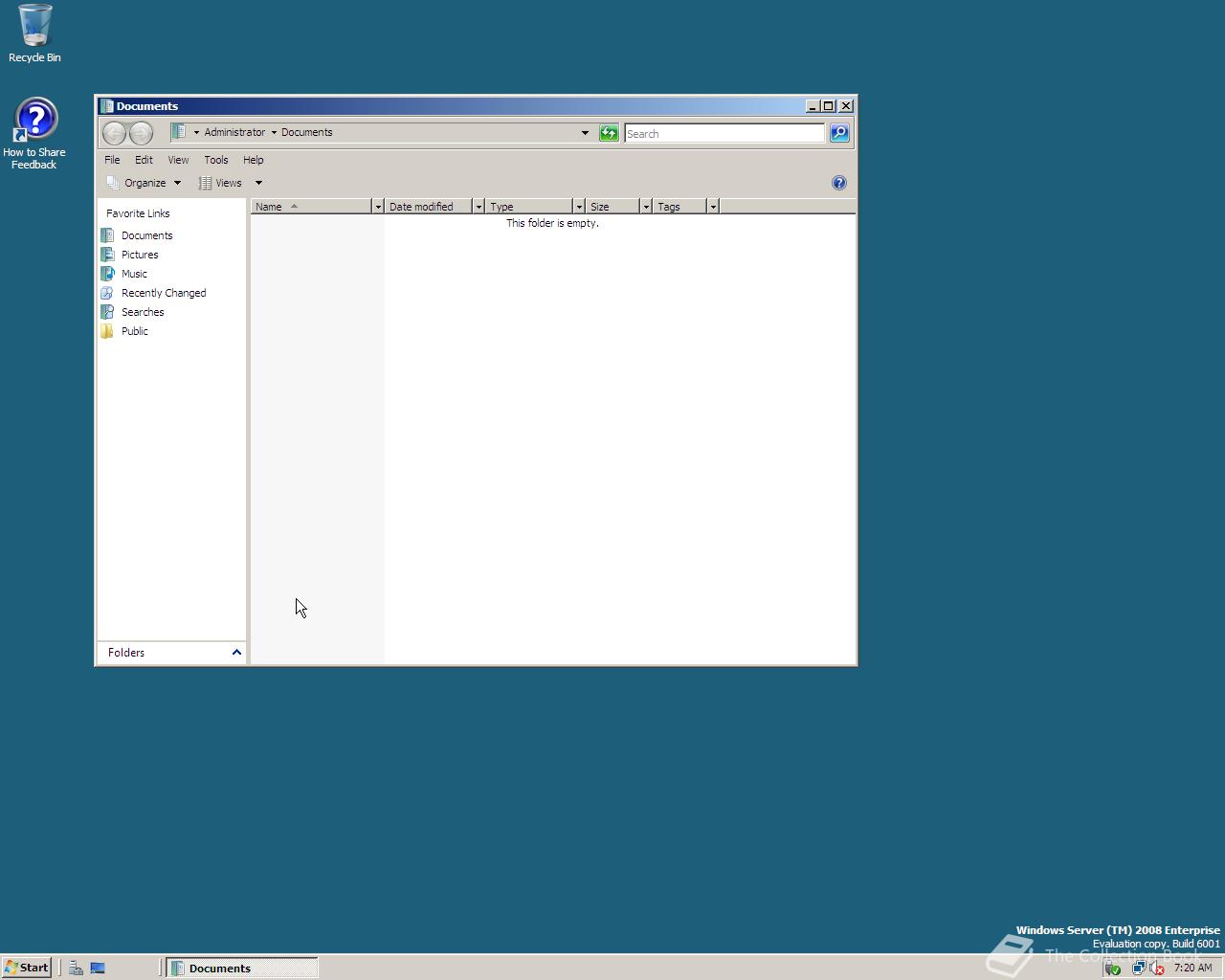
Task: Click the Forward navigation arrow
Action: 141,133
